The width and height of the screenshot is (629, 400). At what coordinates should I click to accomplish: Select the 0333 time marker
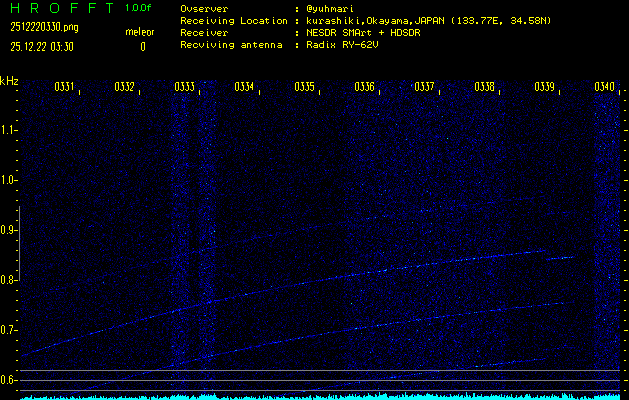[185, 87]
